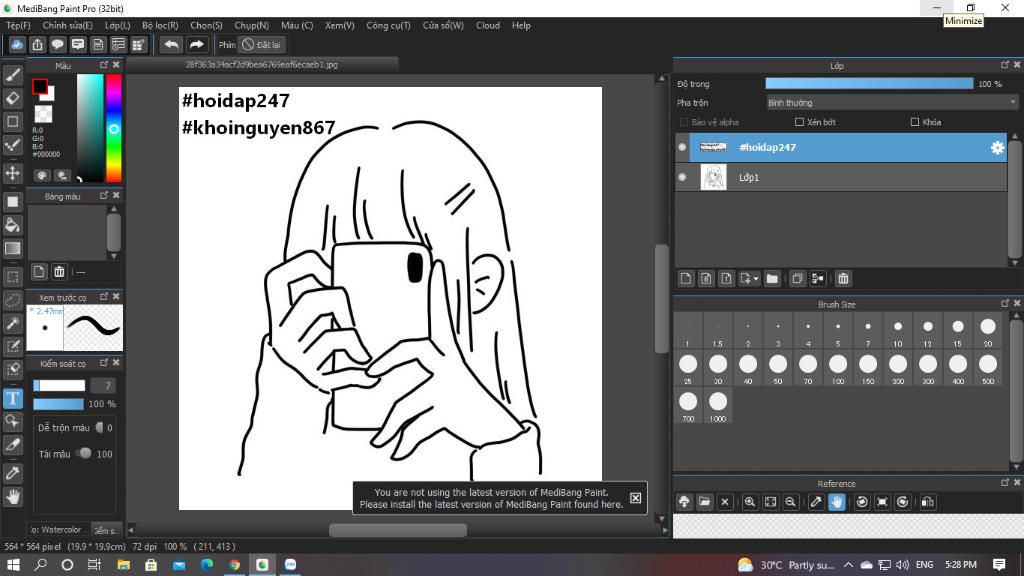Click the share/export toolbar icon

pyautogui.click(x=37, y=44)
